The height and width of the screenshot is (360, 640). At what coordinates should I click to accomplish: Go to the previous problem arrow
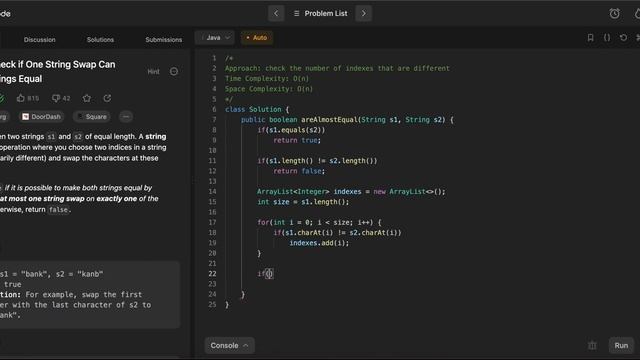[x=276, y=13]
